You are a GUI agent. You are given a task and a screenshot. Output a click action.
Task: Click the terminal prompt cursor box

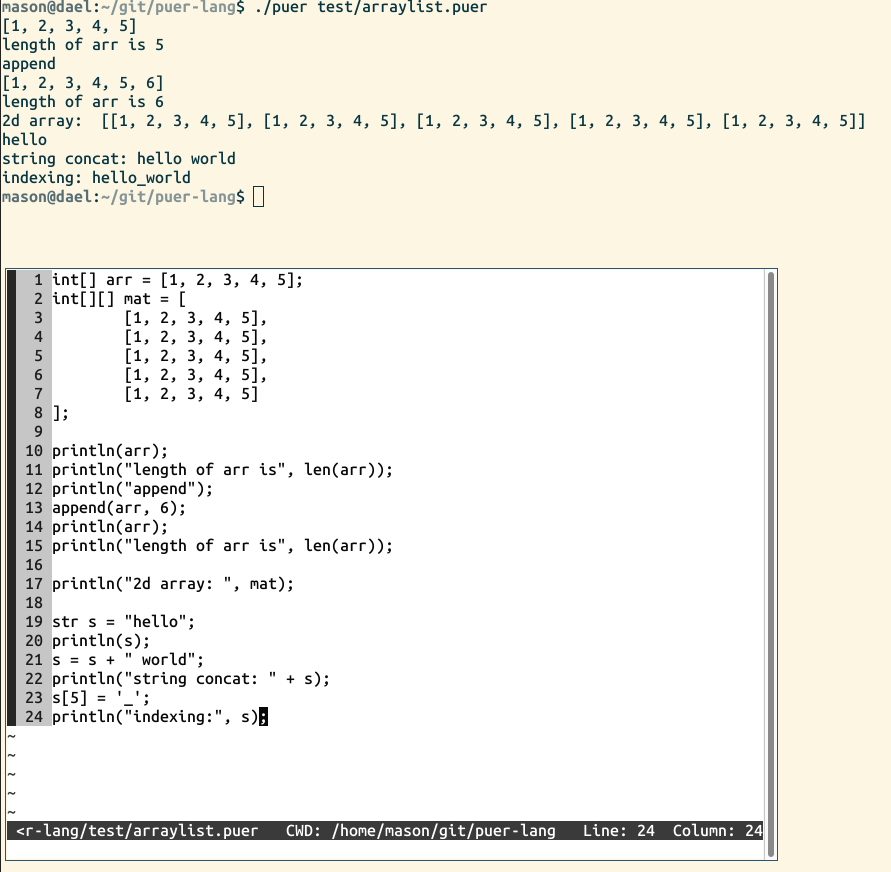point(259,197)
